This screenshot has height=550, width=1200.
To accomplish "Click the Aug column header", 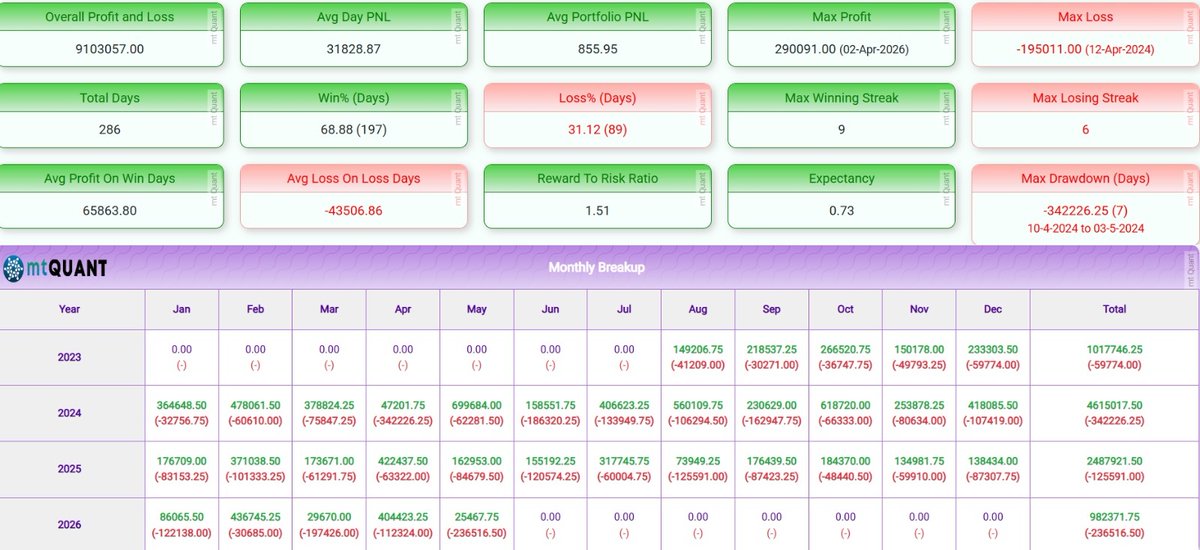I will click(698, 309).
